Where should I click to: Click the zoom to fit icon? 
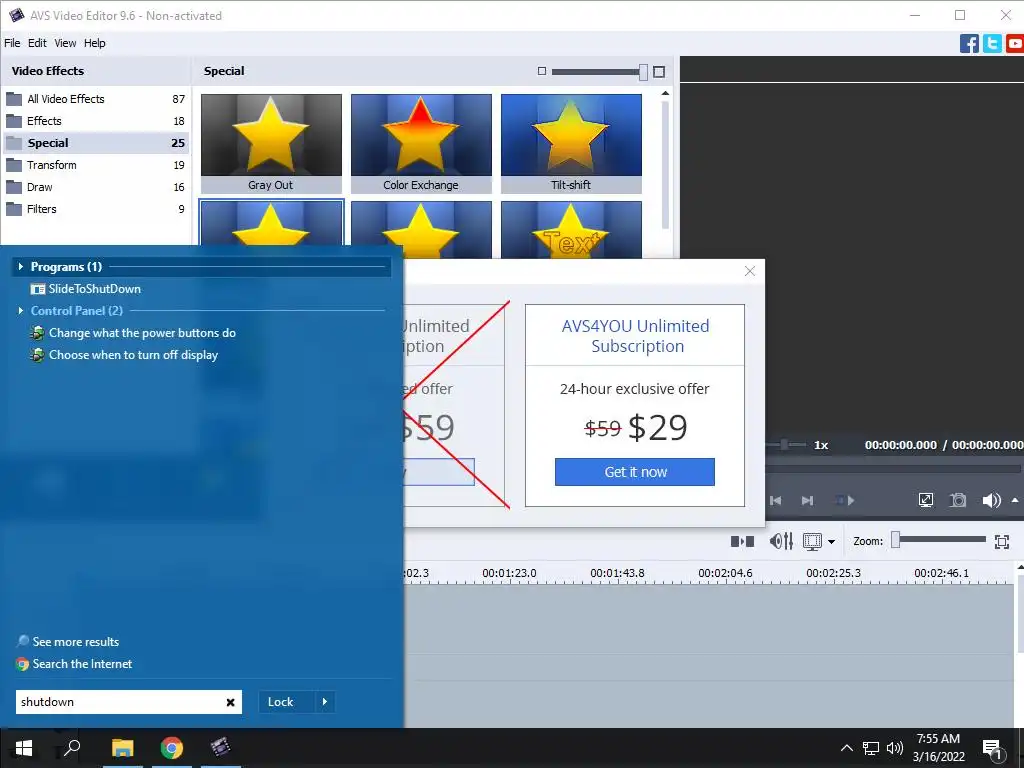[1002, 541]
